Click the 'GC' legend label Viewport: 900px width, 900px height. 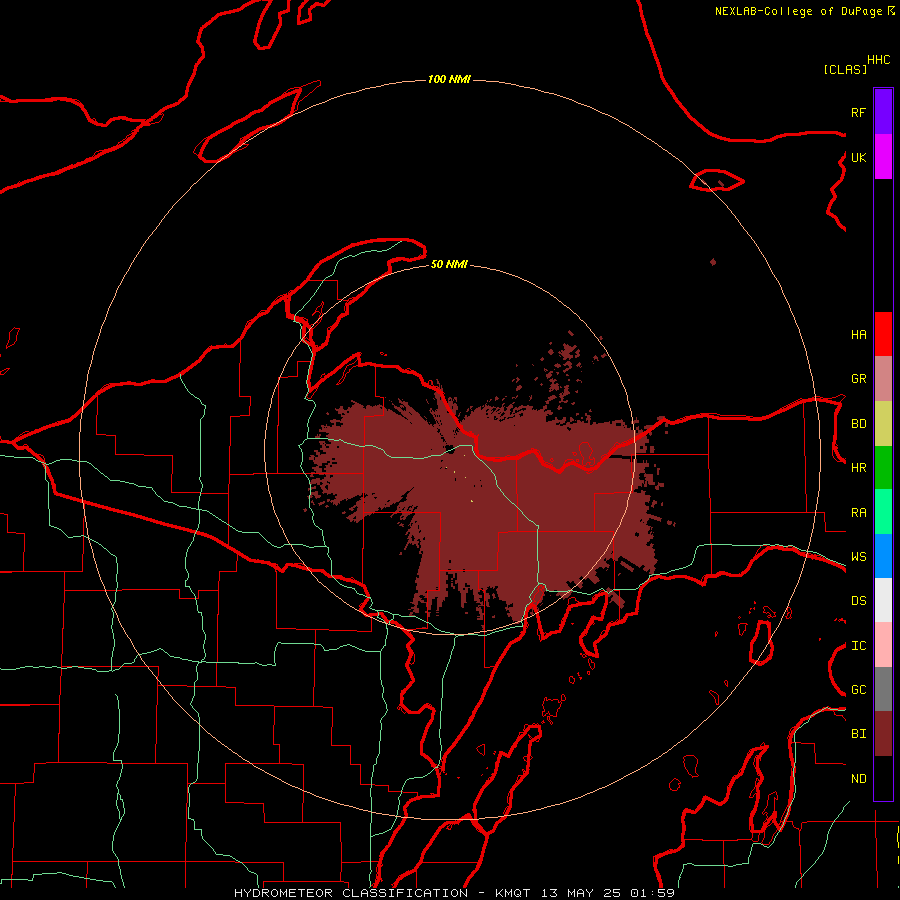click(858, 690)
